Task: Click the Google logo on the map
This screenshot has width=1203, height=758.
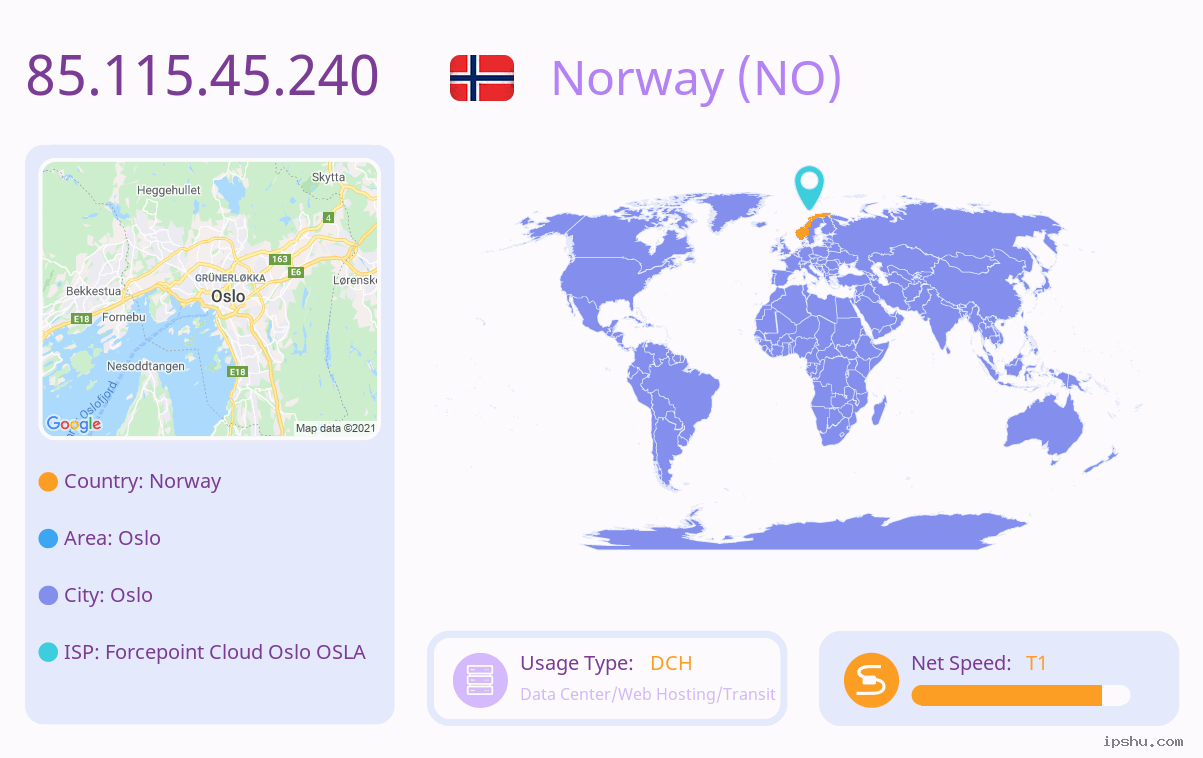Action: pos(74,424)
